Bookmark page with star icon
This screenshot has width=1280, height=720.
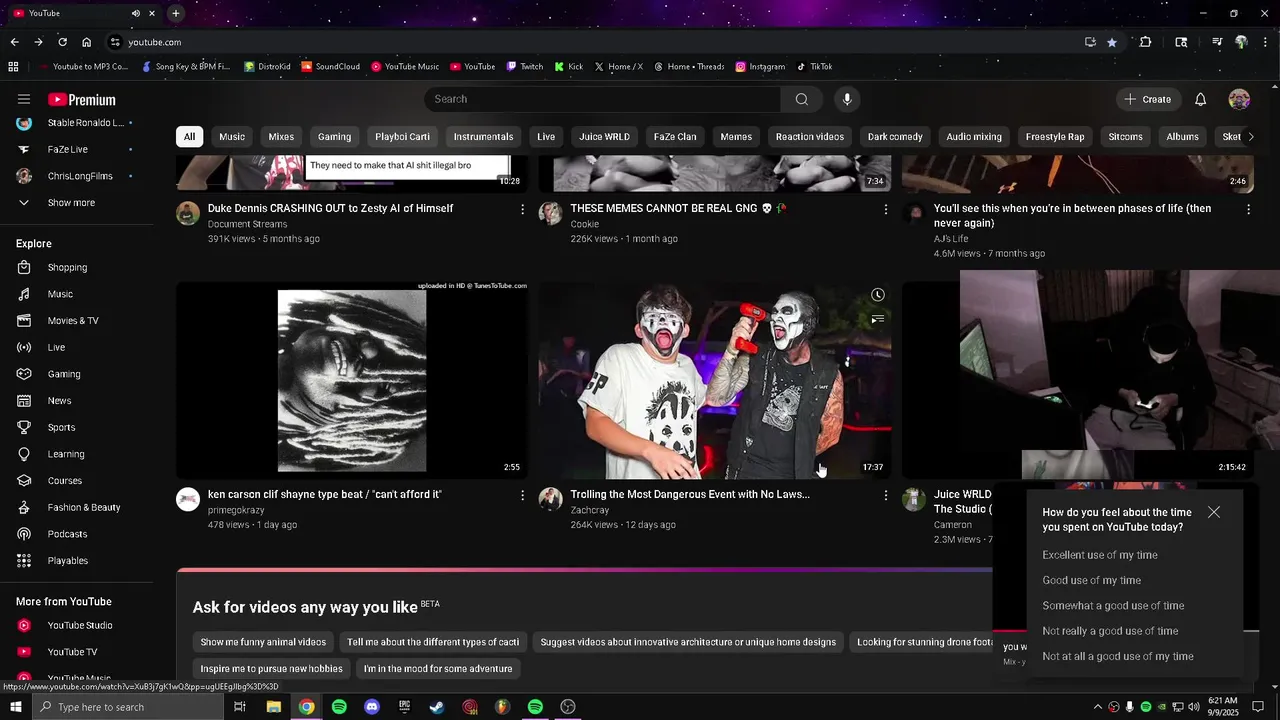tap(1112, 42)
